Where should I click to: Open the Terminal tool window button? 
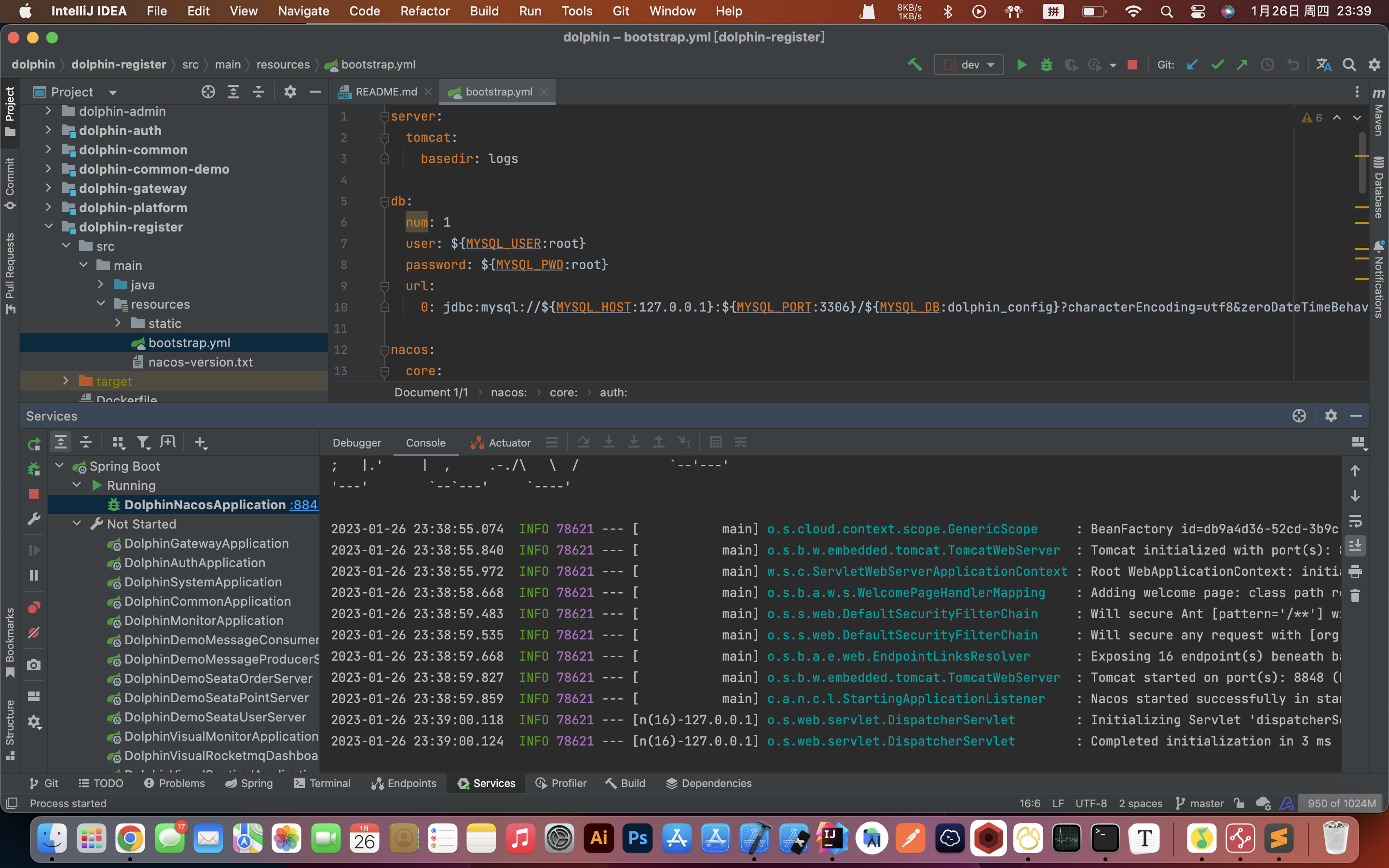pos(322,783)
